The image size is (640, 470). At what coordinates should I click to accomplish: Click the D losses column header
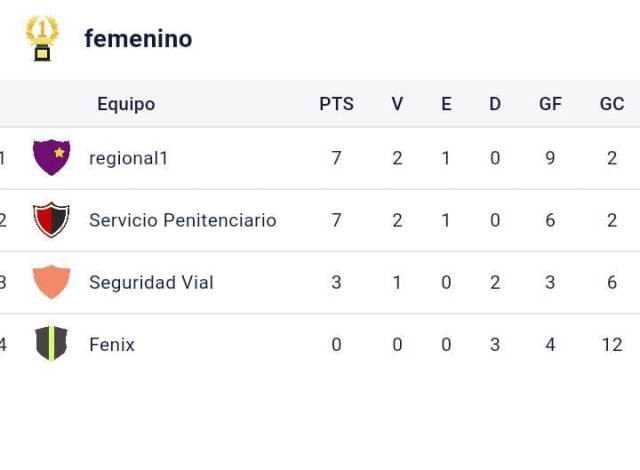click(495, 104)
